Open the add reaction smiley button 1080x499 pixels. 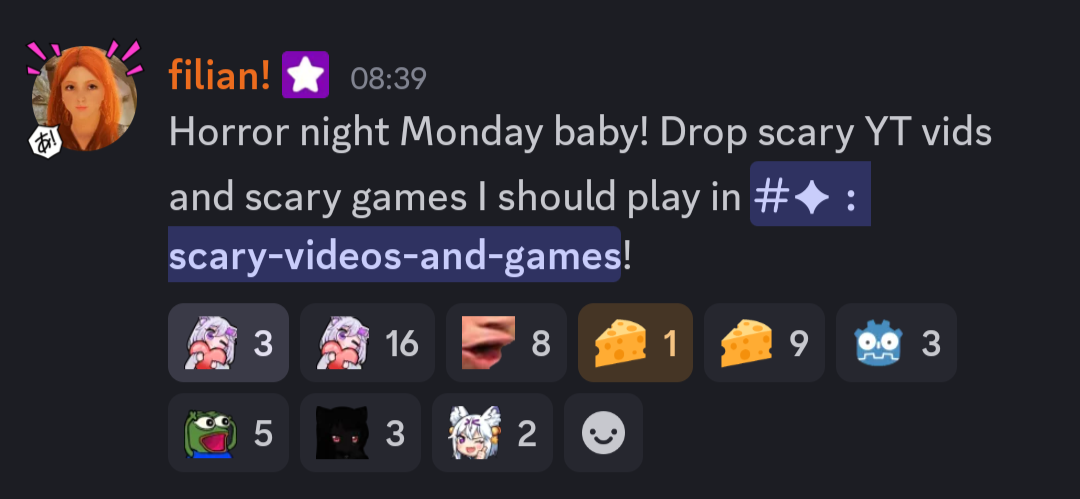(x=603, y=433)
